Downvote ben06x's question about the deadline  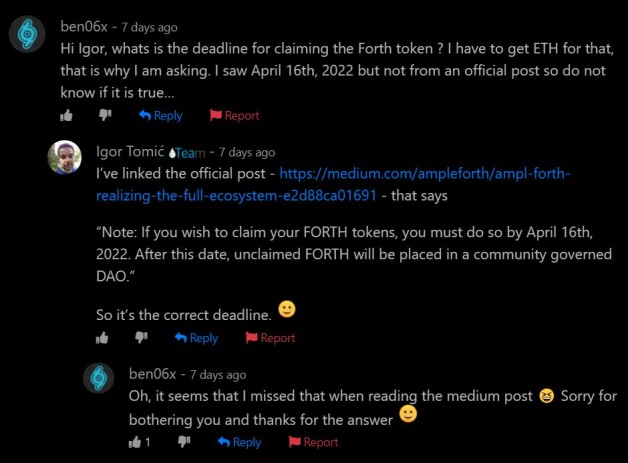click(106, 116)
